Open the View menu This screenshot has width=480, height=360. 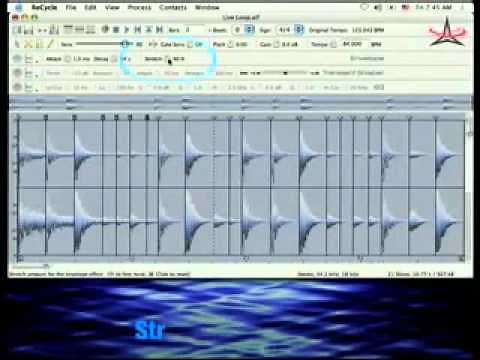(112, 7)
